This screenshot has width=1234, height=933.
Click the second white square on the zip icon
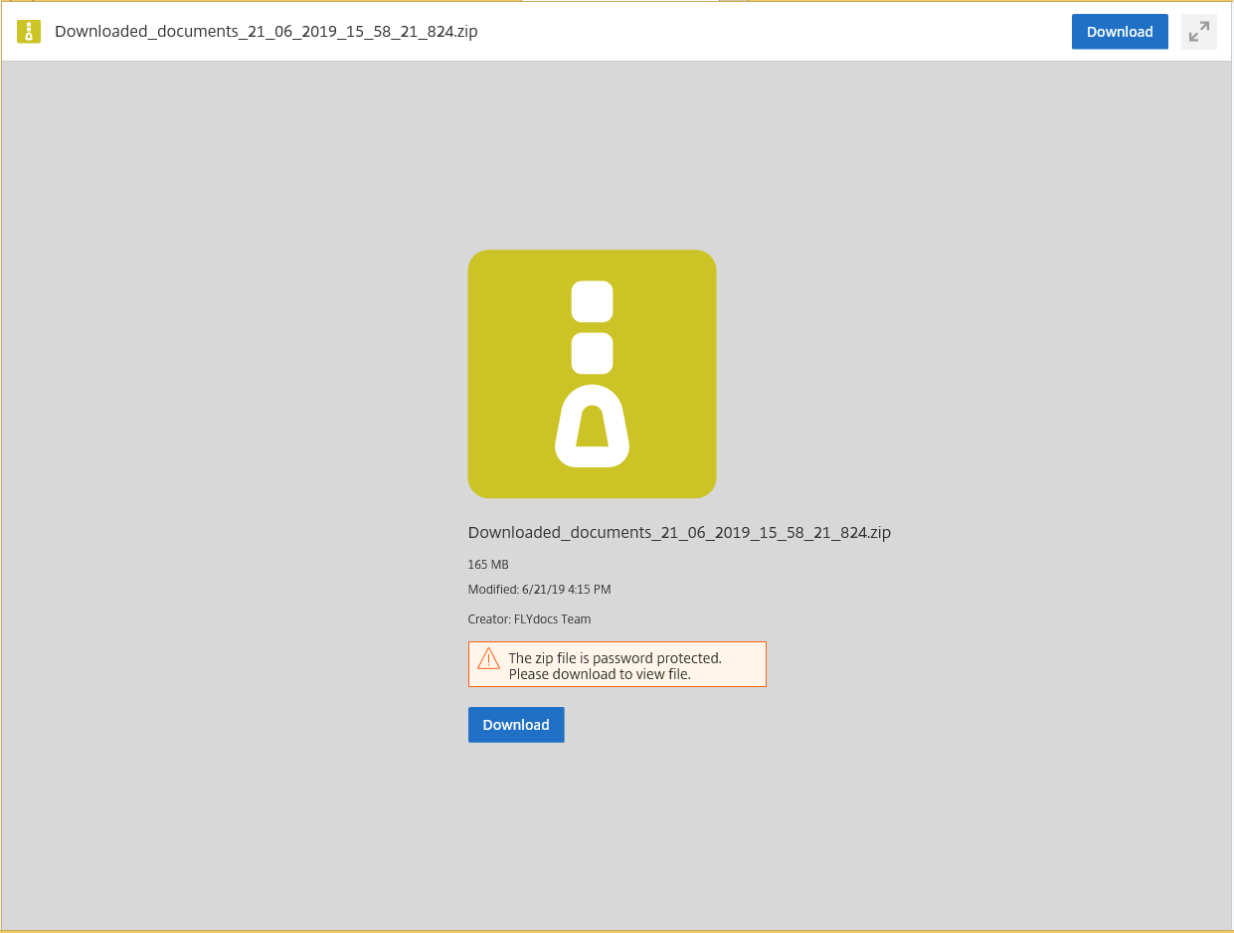(592, 353)
